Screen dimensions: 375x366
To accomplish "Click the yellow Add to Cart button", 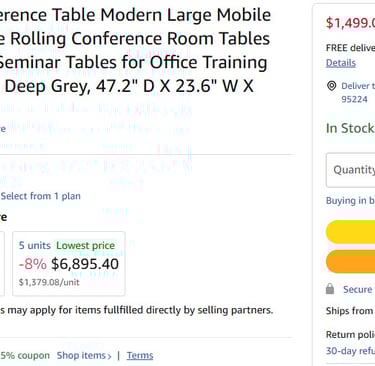I will 350,232.
